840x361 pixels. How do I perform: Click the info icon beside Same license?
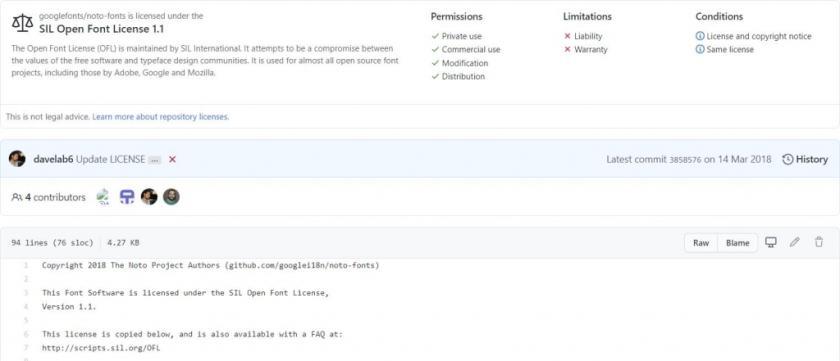click(x=700, y=49)
